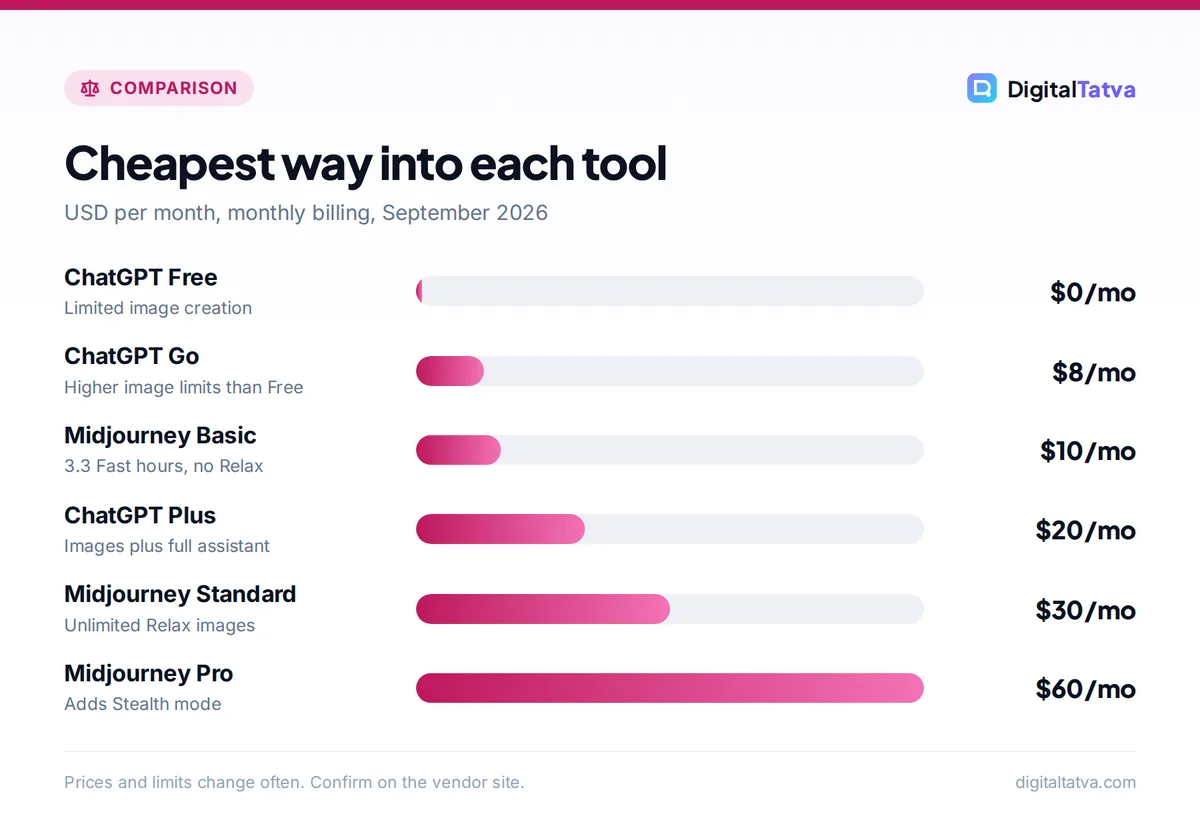Viewport: 1200px width, 840px height.
Task: Click the DigitalTatva brand name
Action: point(1071,89)
